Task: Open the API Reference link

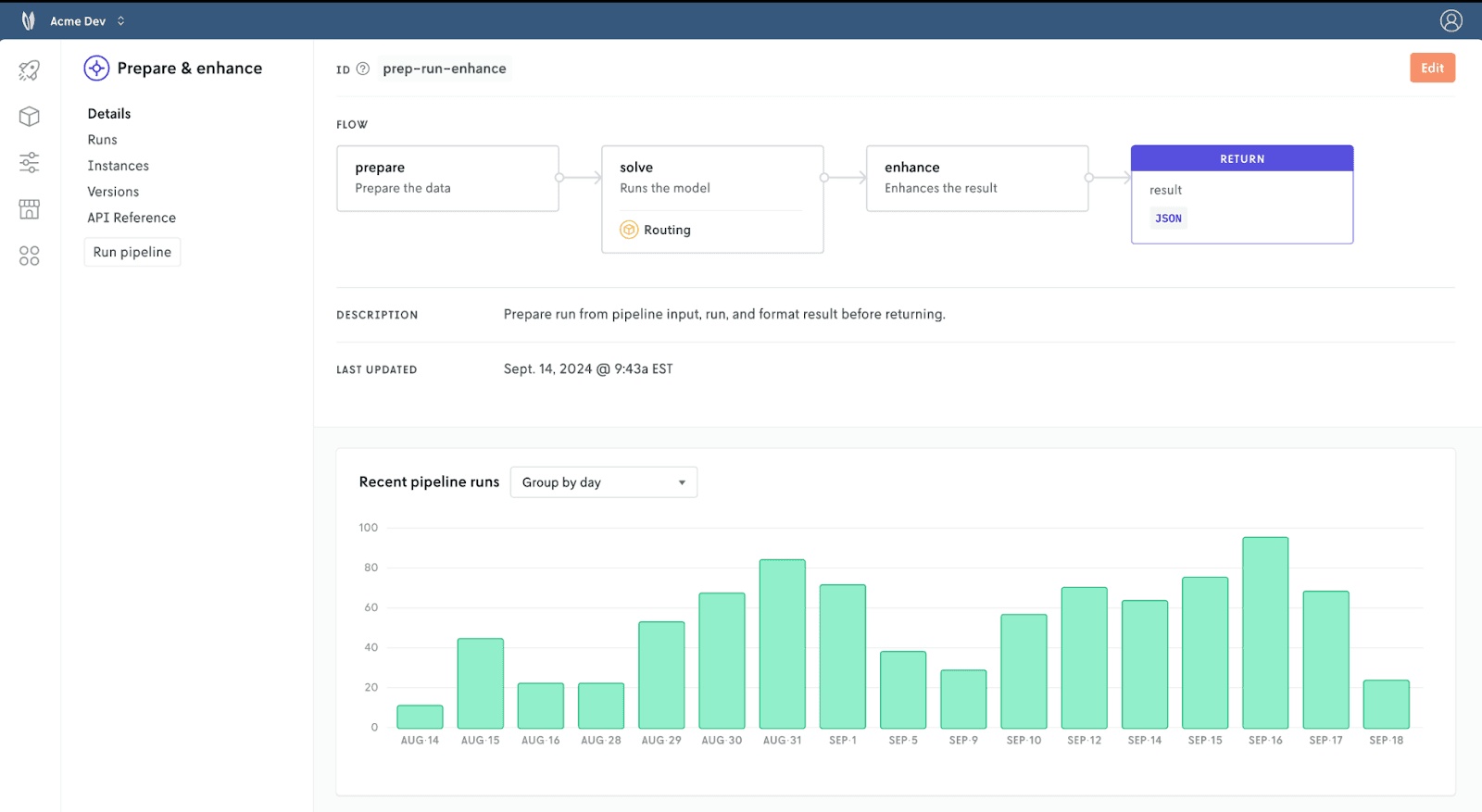Action: point(132,218)
